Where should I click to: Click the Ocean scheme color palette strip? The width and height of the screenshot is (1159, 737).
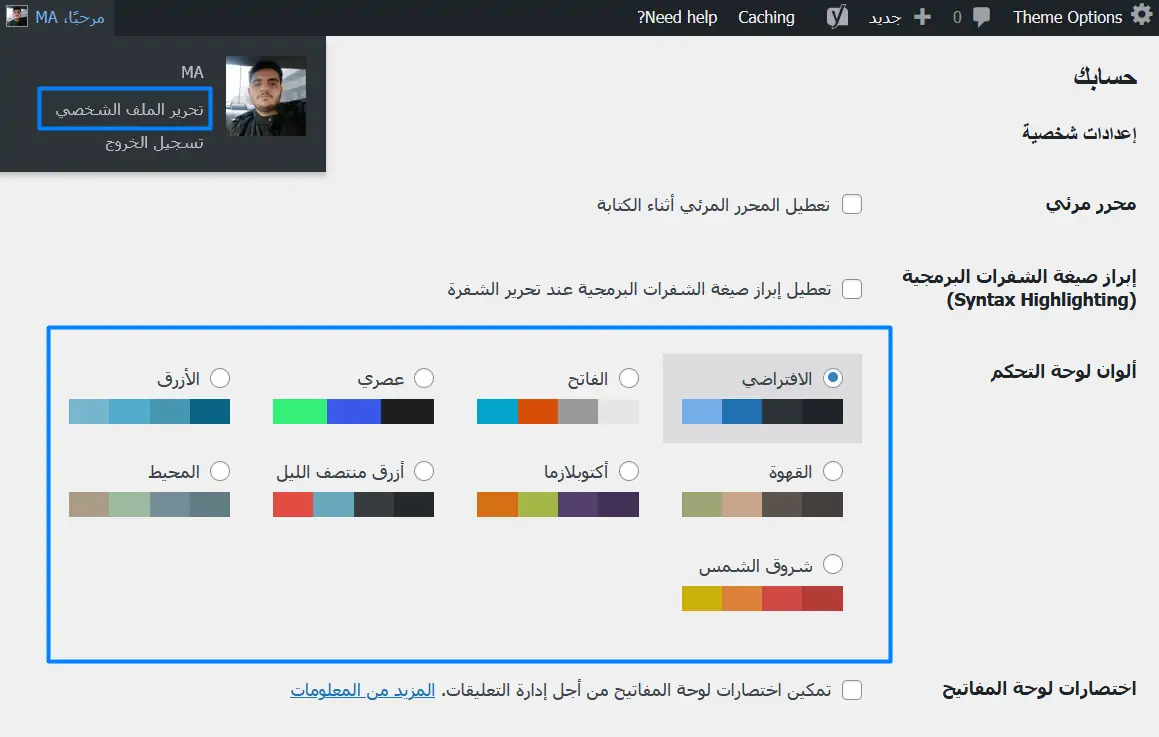149,504
